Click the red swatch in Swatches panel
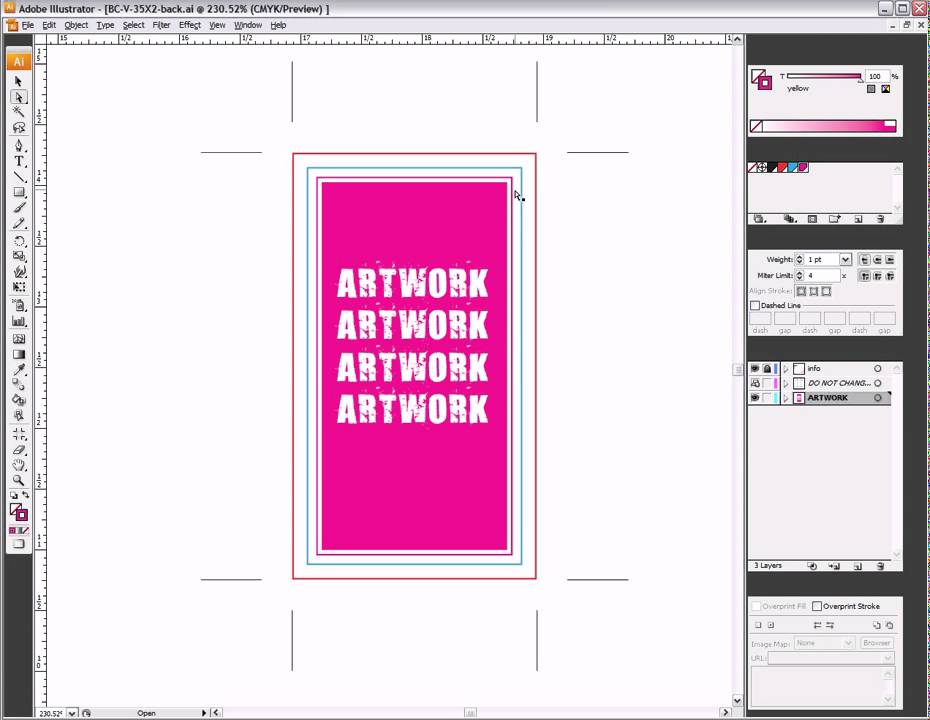 (782, 167)
